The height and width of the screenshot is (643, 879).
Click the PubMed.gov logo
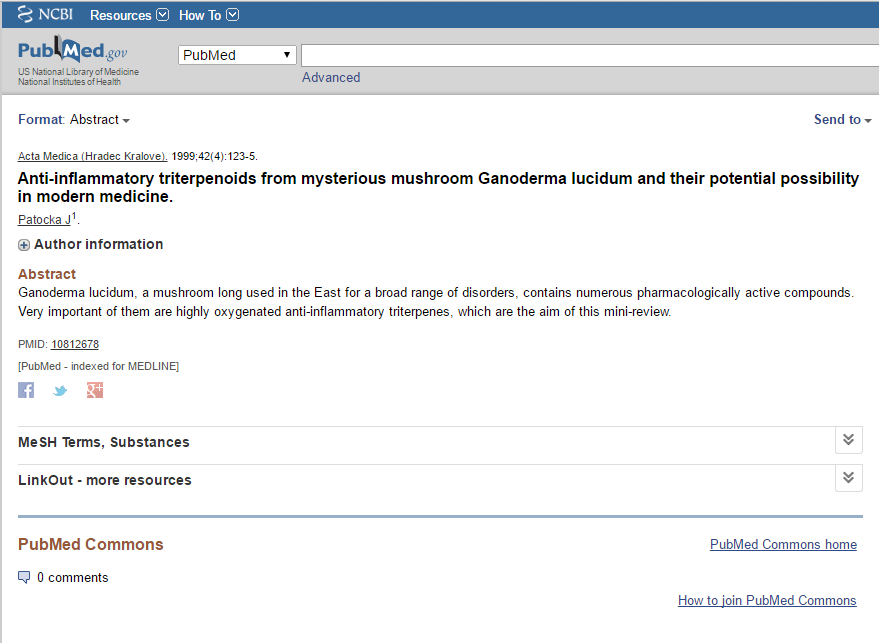(73, 52)
